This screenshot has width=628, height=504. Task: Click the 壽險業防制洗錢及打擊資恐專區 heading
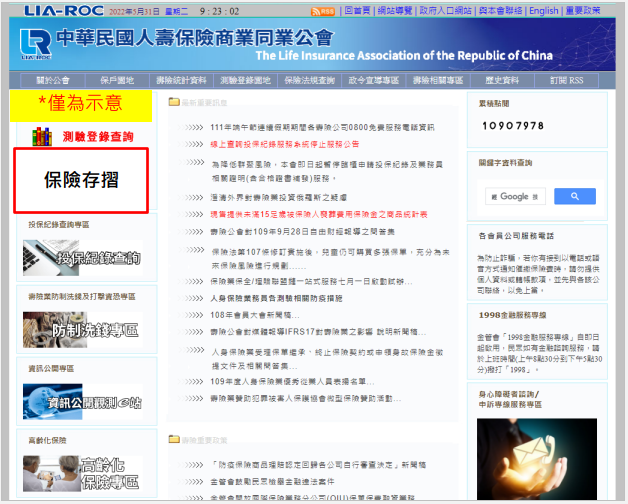tap(82, 296)
